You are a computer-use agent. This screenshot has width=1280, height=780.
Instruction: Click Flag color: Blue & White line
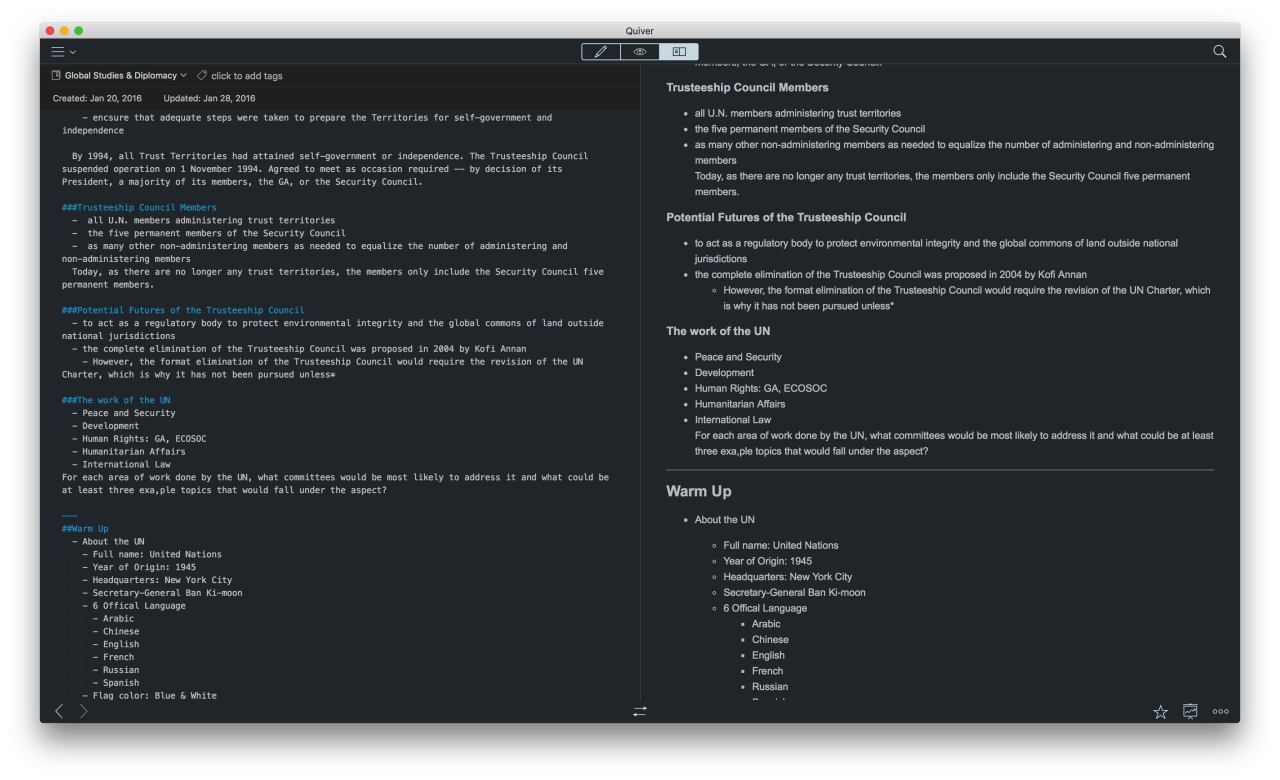pos(155,695)
